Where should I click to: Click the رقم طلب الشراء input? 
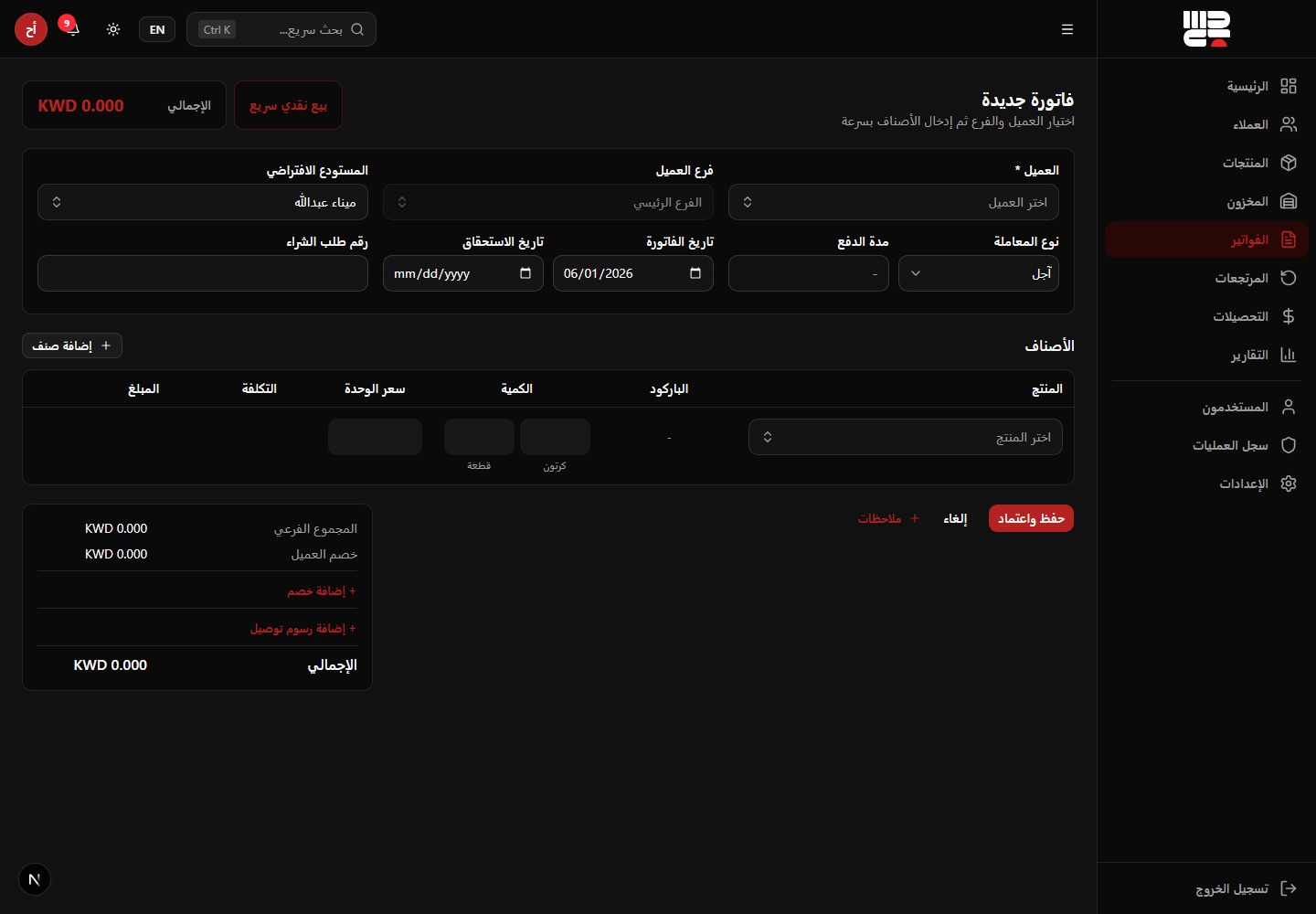coord(203,273)
